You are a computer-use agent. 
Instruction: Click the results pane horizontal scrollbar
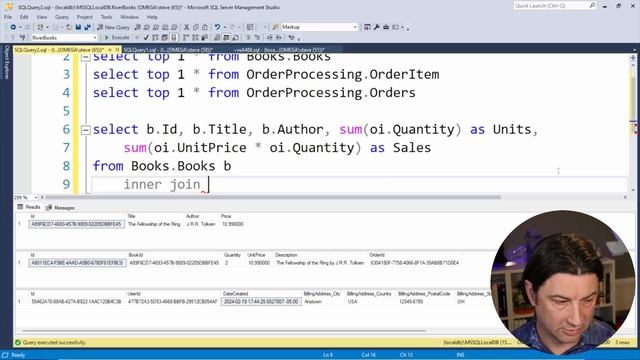(x=224, y=331)
